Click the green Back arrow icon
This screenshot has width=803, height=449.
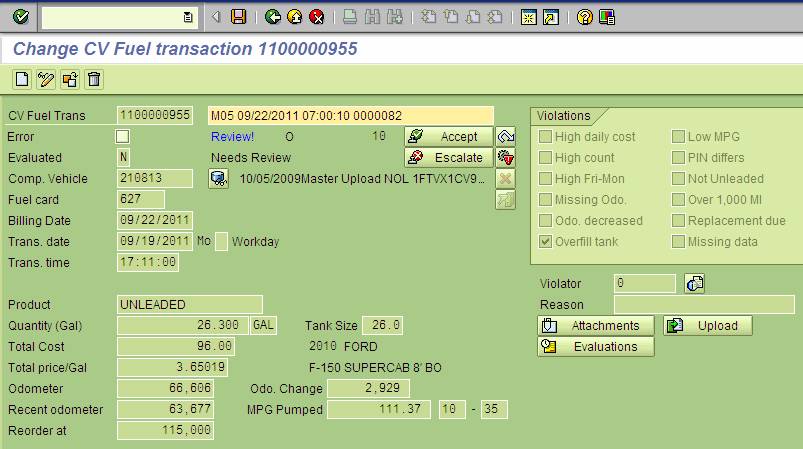point(272,17)
